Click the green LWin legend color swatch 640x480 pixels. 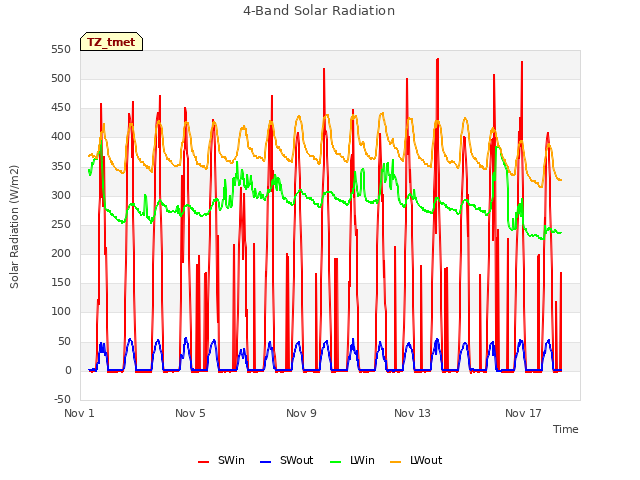point(336,462)
